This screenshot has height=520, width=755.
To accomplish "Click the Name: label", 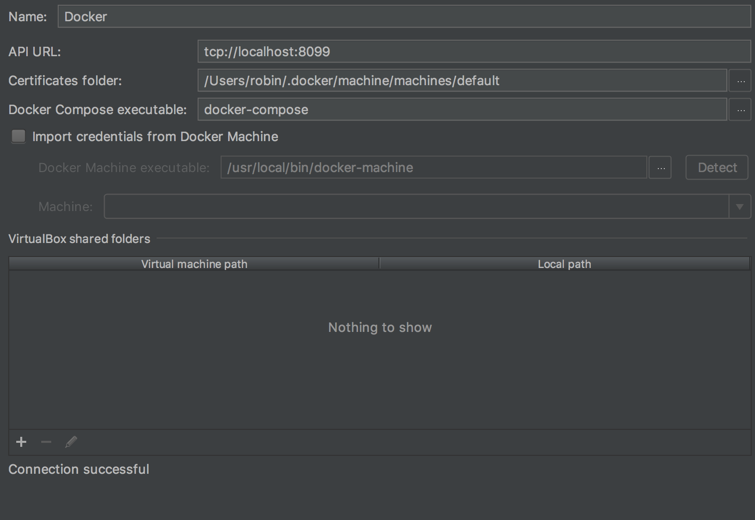I will [x=27, y=17].
